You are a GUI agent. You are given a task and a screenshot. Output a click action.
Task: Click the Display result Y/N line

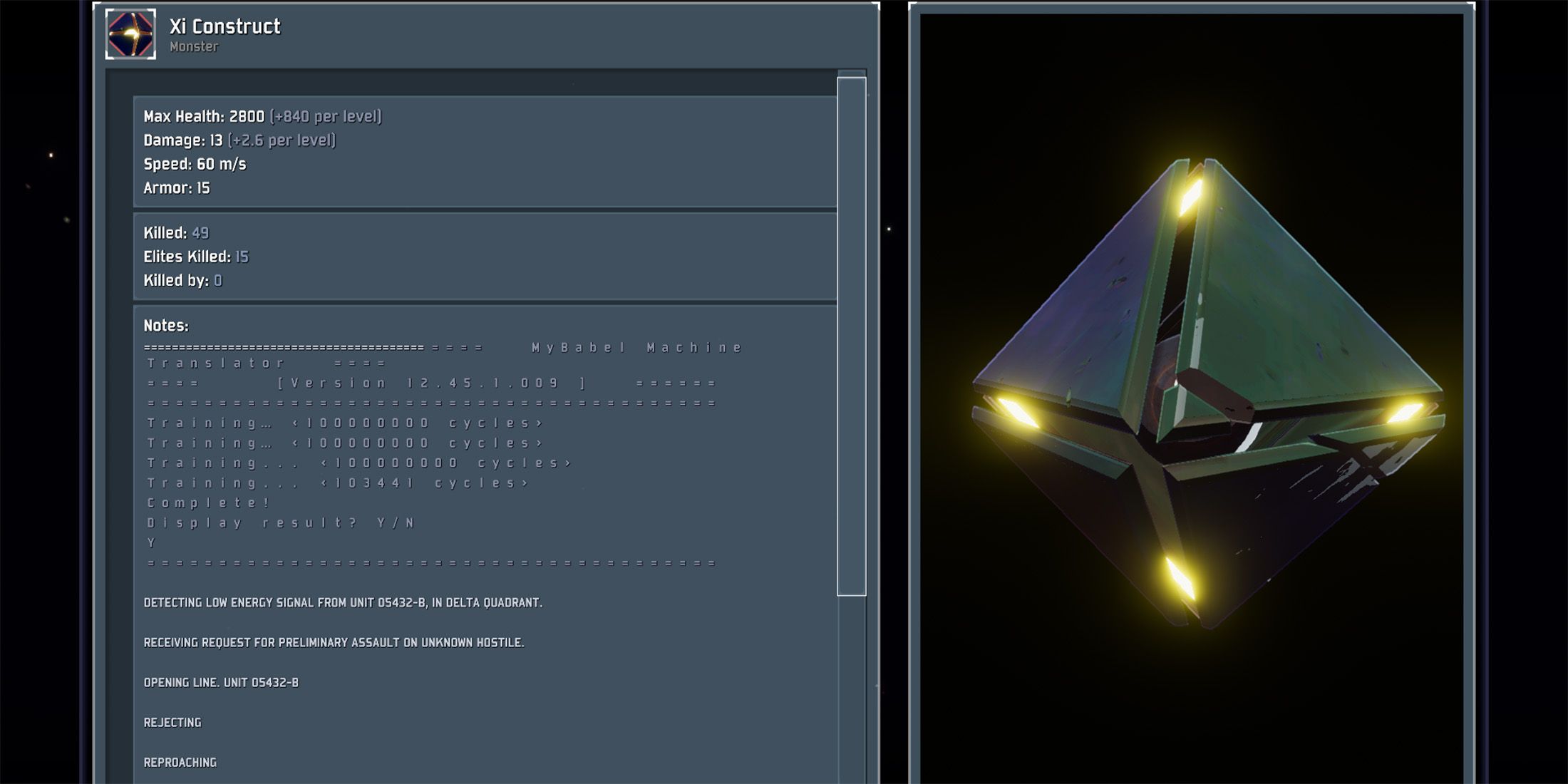pos(282,523)
